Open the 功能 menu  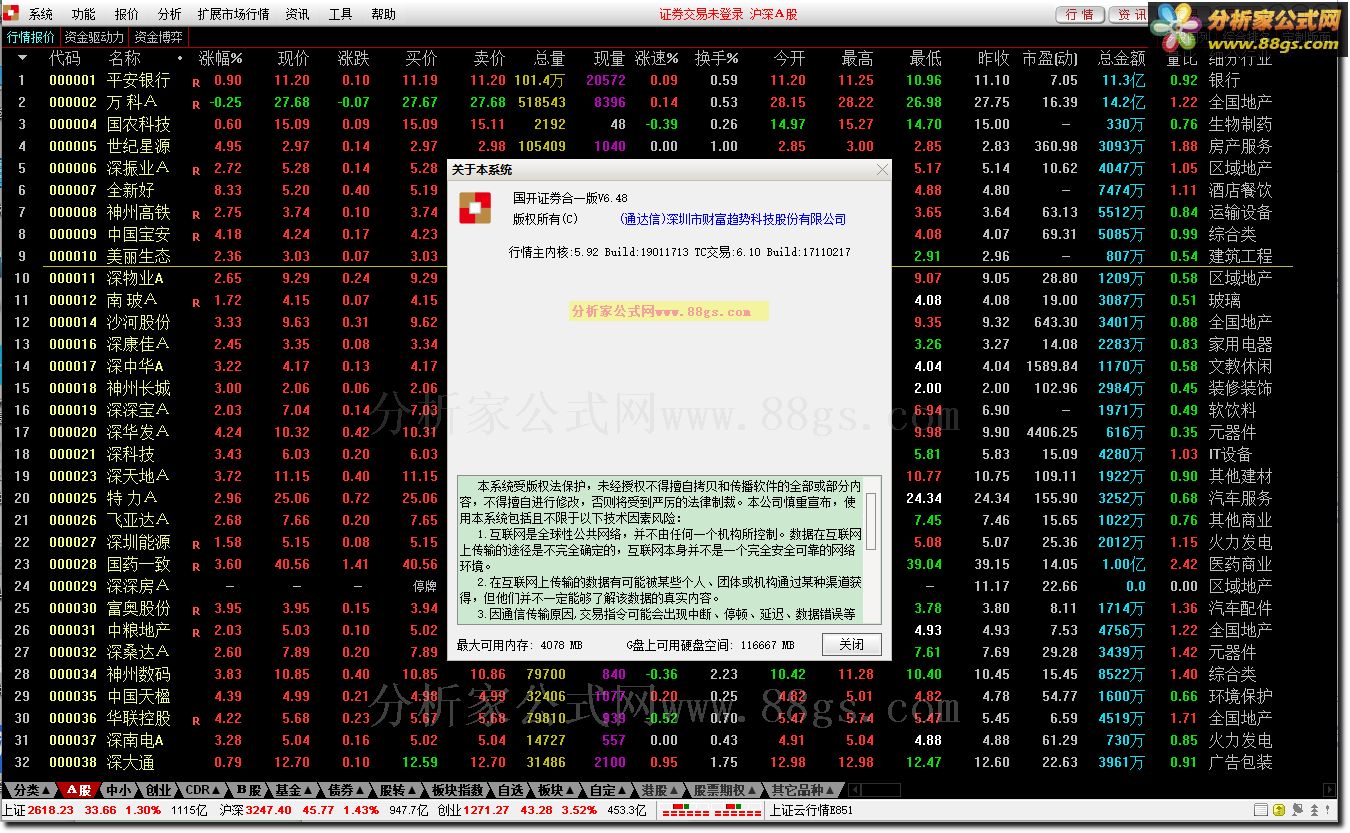[84, 15]
